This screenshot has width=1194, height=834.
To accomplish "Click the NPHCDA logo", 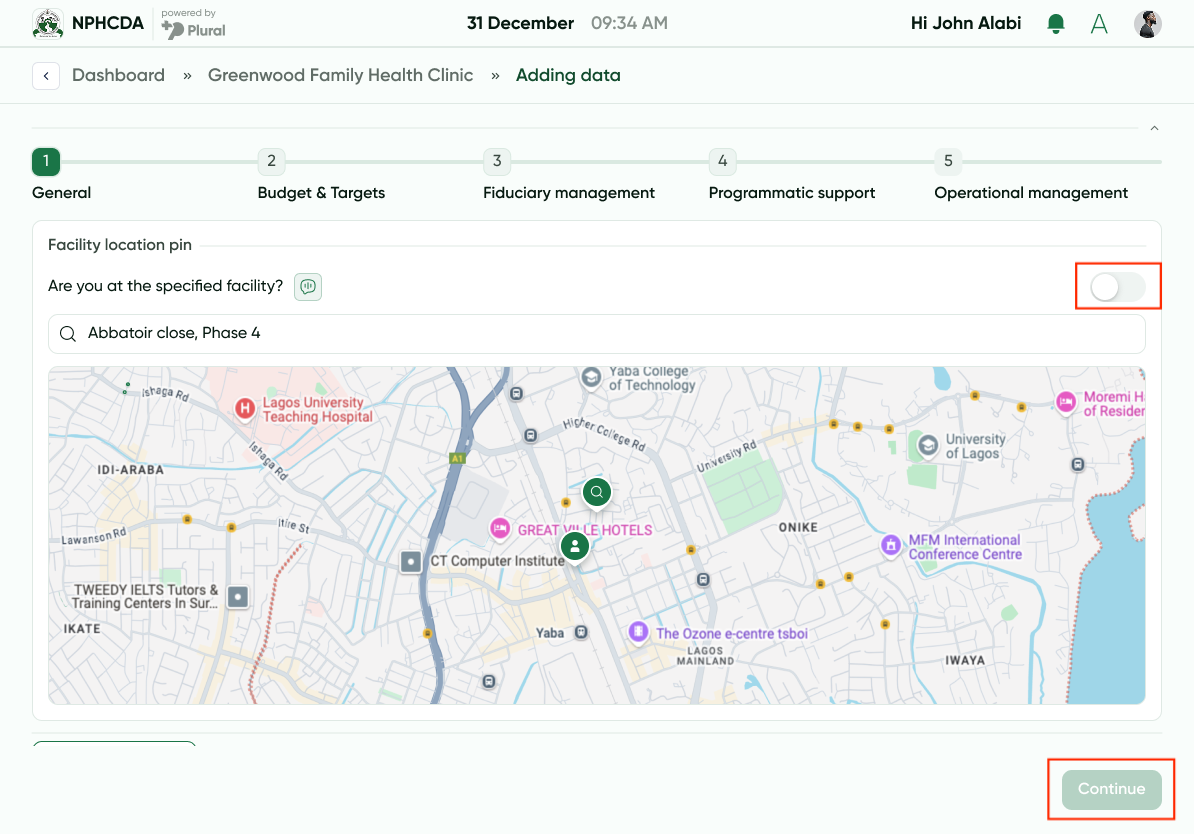I will point(48,24).
